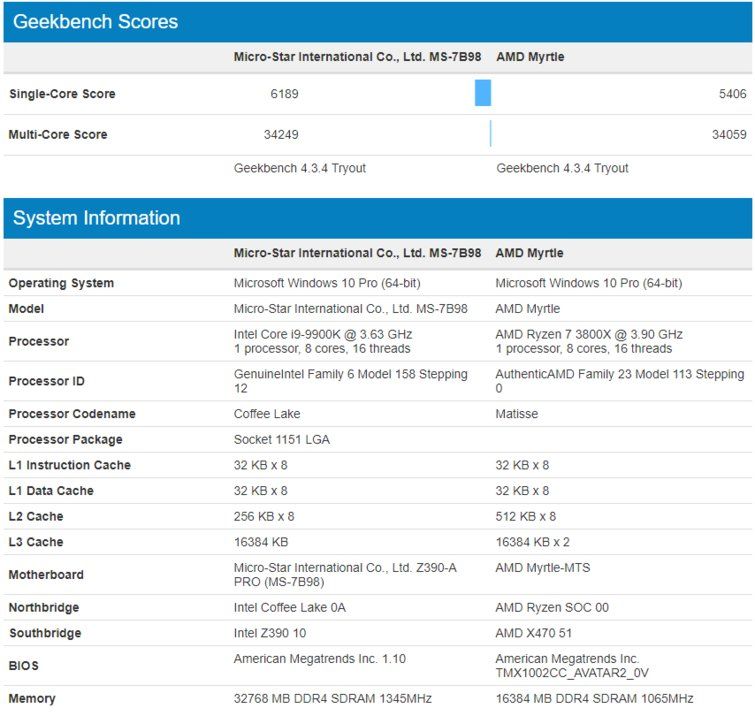Click the 34059 multi-core score

[729, 134]
